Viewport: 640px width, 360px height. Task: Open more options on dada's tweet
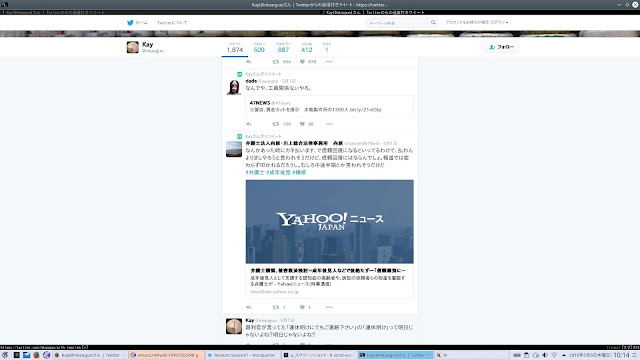(329, 124)
